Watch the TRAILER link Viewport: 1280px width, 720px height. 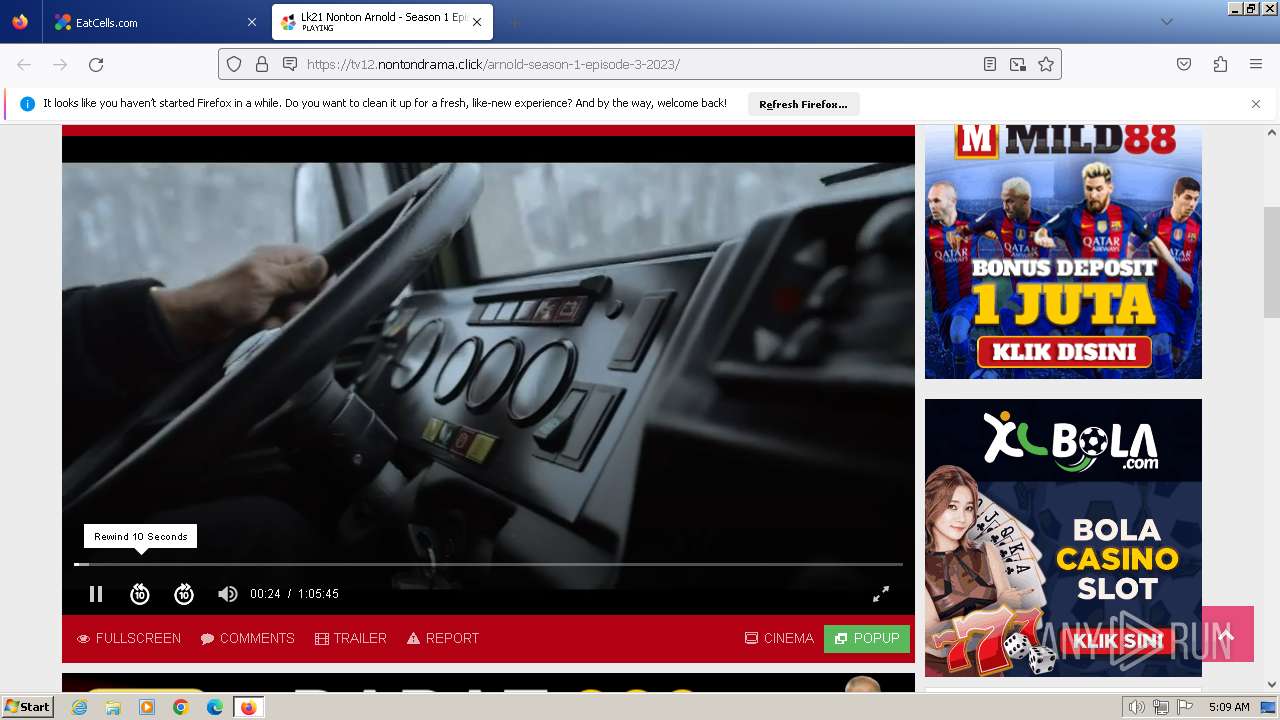click(x=351, y=638)
